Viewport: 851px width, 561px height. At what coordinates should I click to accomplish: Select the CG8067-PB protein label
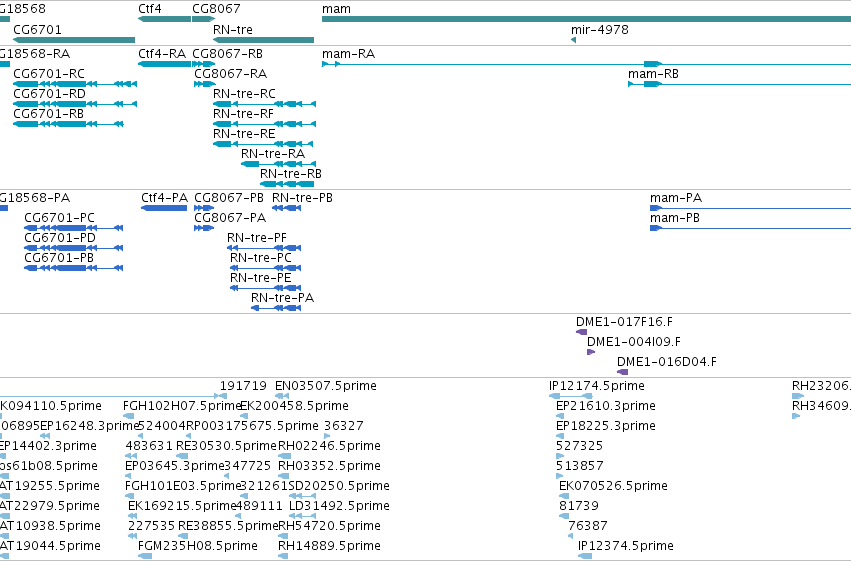tap(229, 198)
